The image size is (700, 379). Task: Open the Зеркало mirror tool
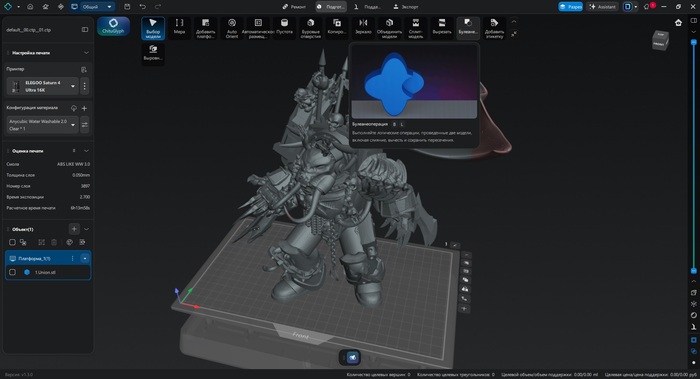coord(363,28)
